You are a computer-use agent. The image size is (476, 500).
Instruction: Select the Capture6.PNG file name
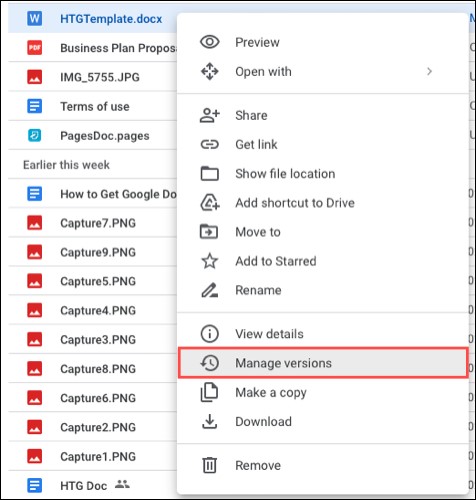tap(98, 398)
